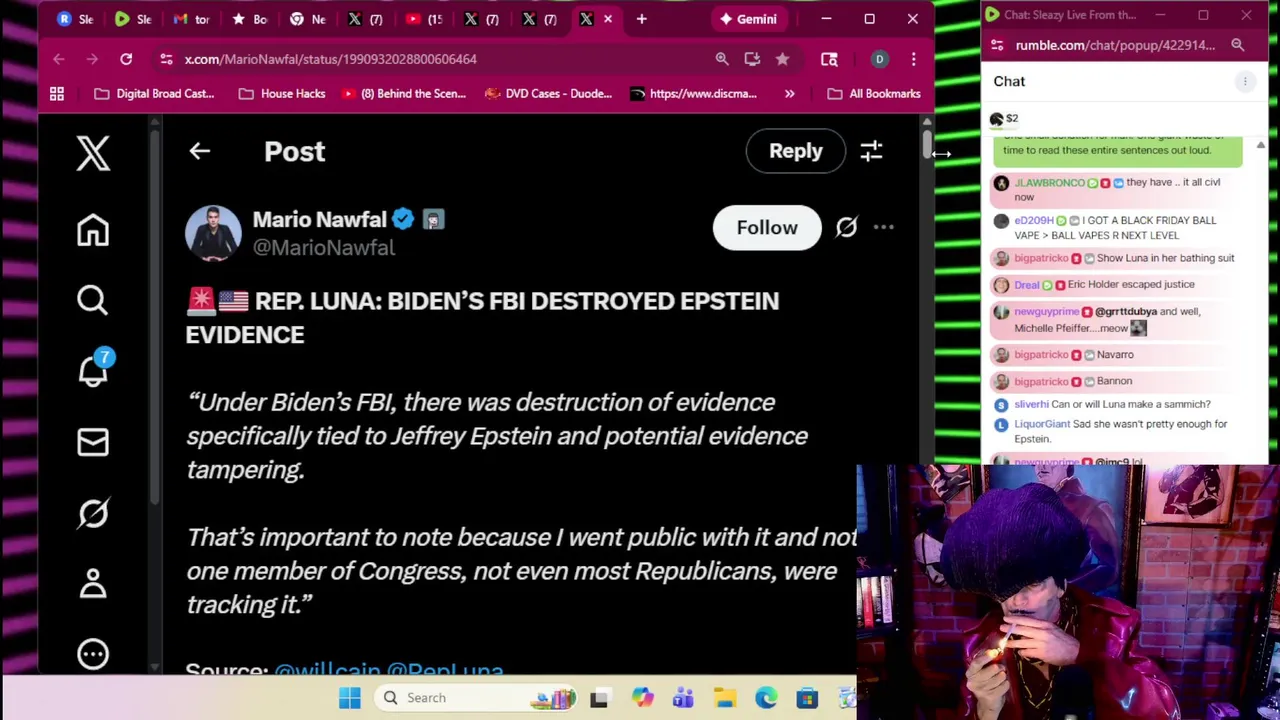Click the taskbar Search box
The width and height of the screenshot is (1280, 720).
tap(478, 698)
